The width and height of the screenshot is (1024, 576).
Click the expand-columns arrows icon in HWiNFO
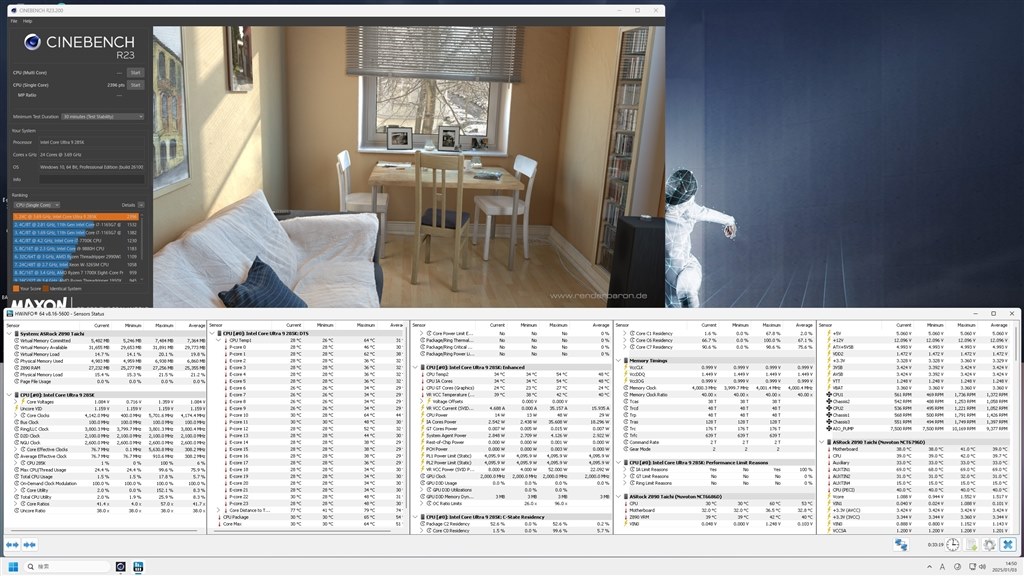12,545
